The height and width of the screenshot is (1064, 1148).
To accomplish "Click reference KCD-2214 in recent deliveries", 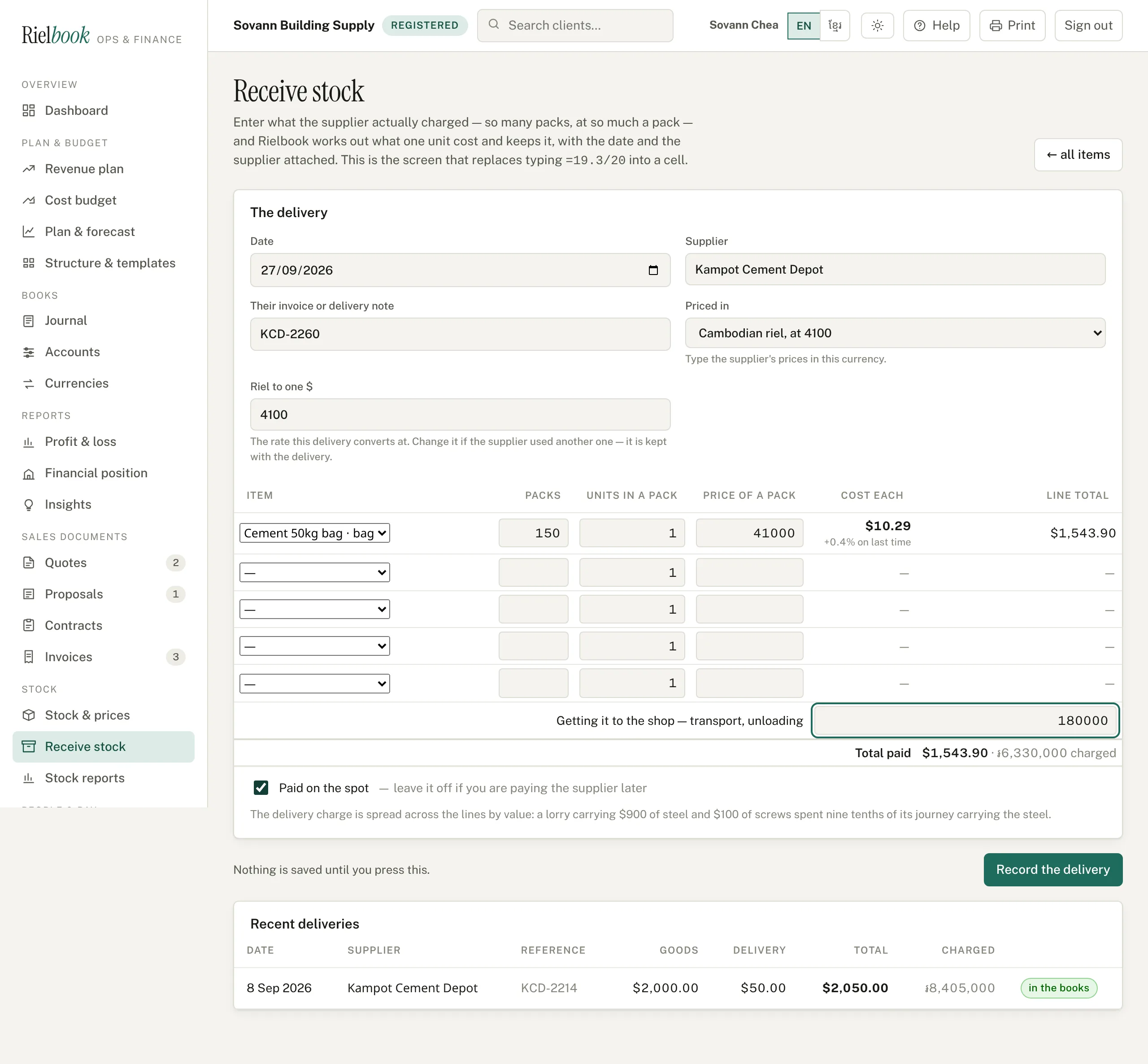I will tap(548, 988).
